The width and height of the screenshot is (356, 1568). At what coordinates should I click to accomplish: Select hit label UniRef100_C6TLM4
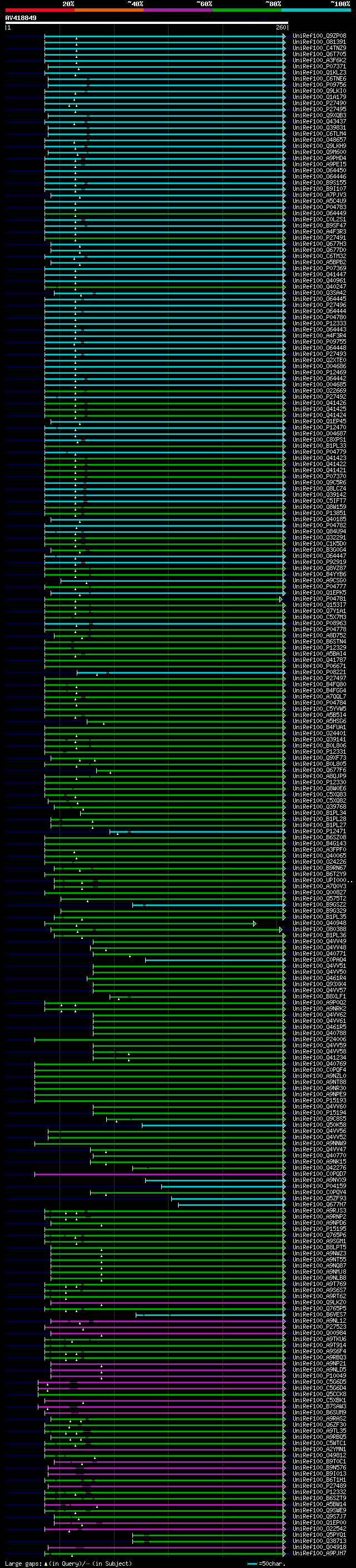coord(319,134)
